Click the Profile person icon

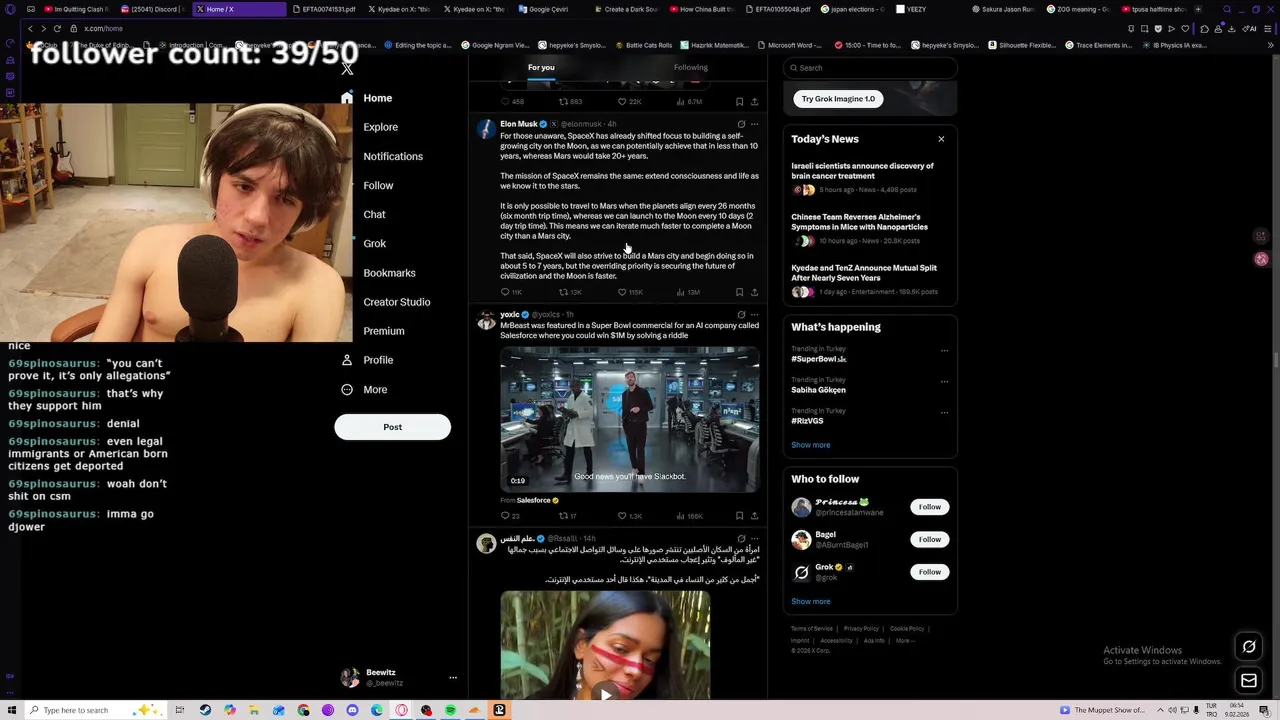tap(347, 360)
